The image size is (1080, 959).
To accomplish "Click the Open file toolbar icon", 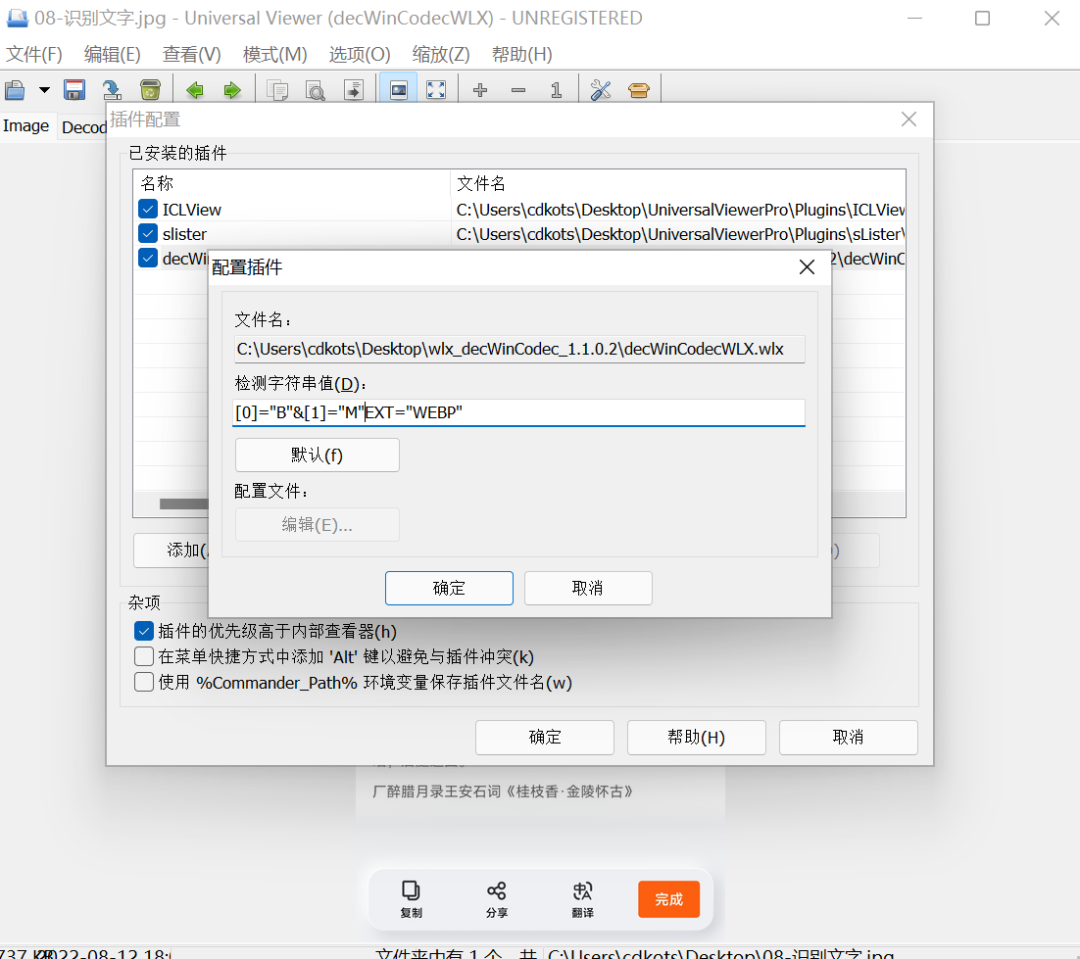I will (15, 90).
